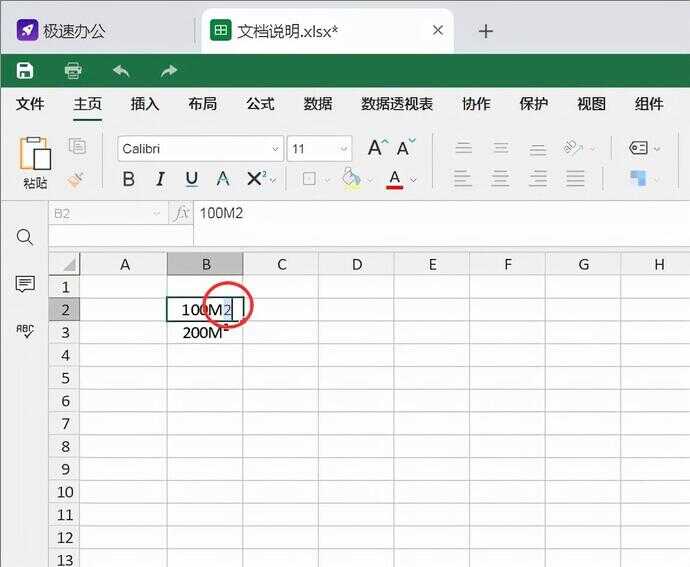The width and height of the screenshot is (690, 567).
Task: Click the Save icon in green toolbar
Action: click(x=25, y=70)
